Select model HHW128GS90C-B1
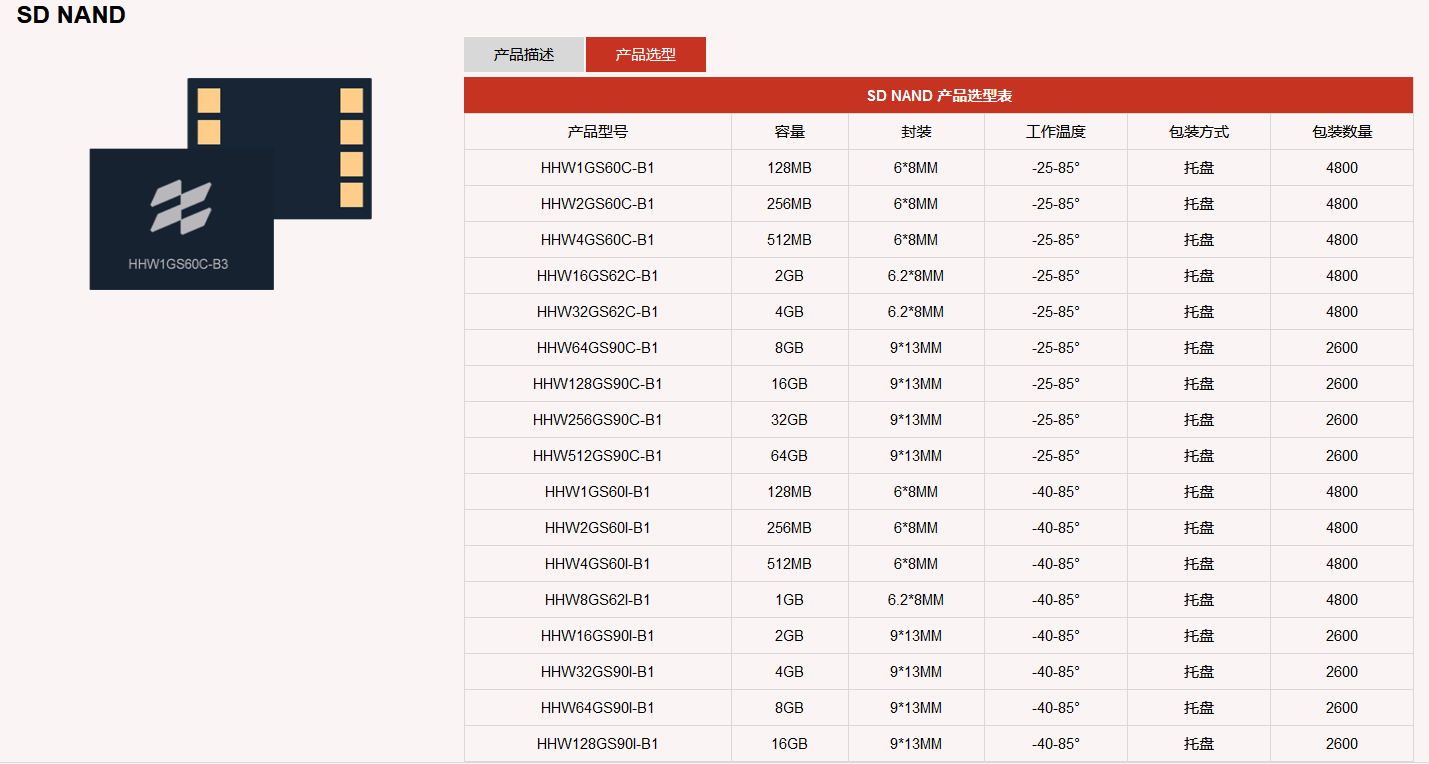Viewport: 1429px width, 764px height. pos(598,384)
